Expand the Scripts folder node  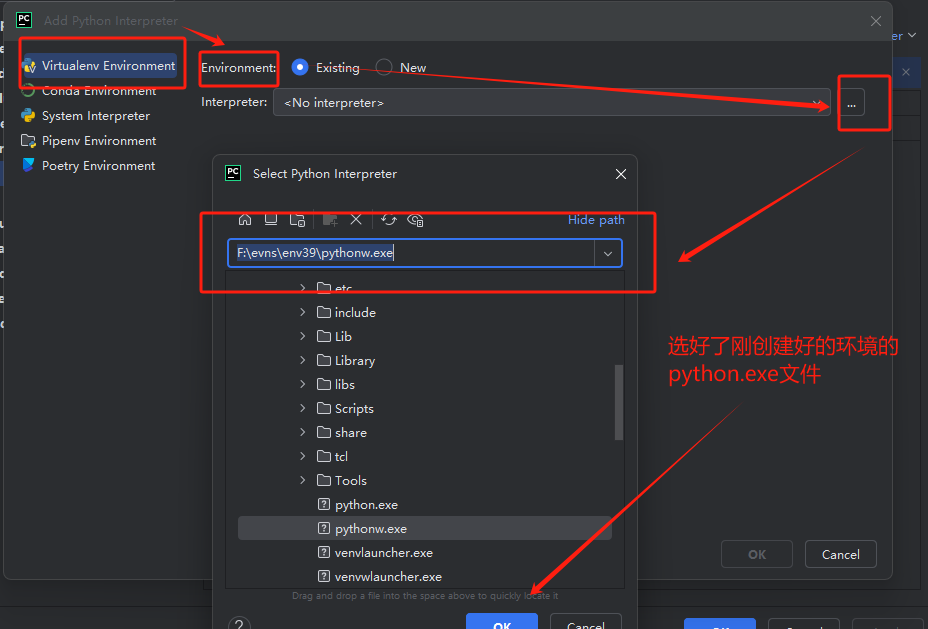point(302,408)
